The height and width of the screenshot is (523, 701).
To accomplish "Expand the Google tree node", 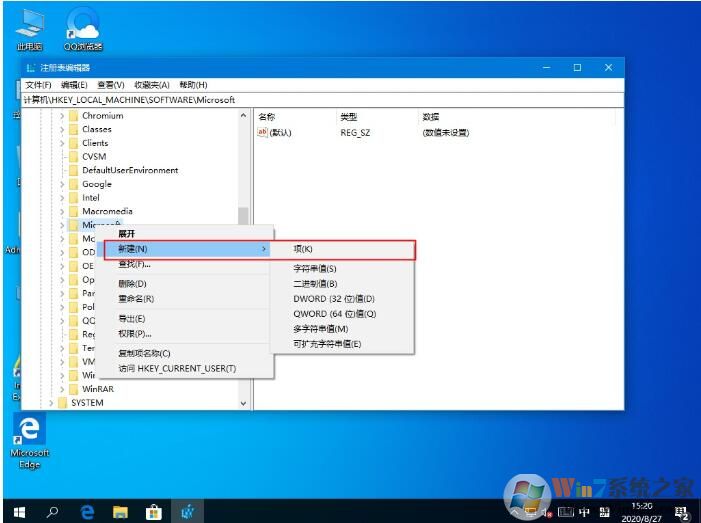I will [x=62, y=184].
